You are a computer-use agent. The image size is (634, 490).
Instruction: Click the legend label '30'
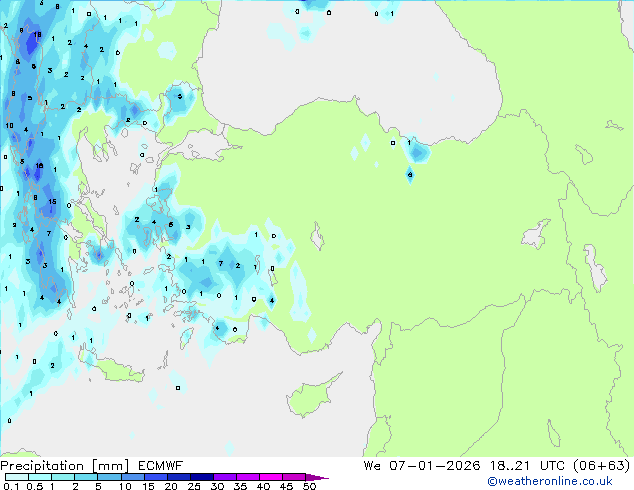tap(217, 486)
